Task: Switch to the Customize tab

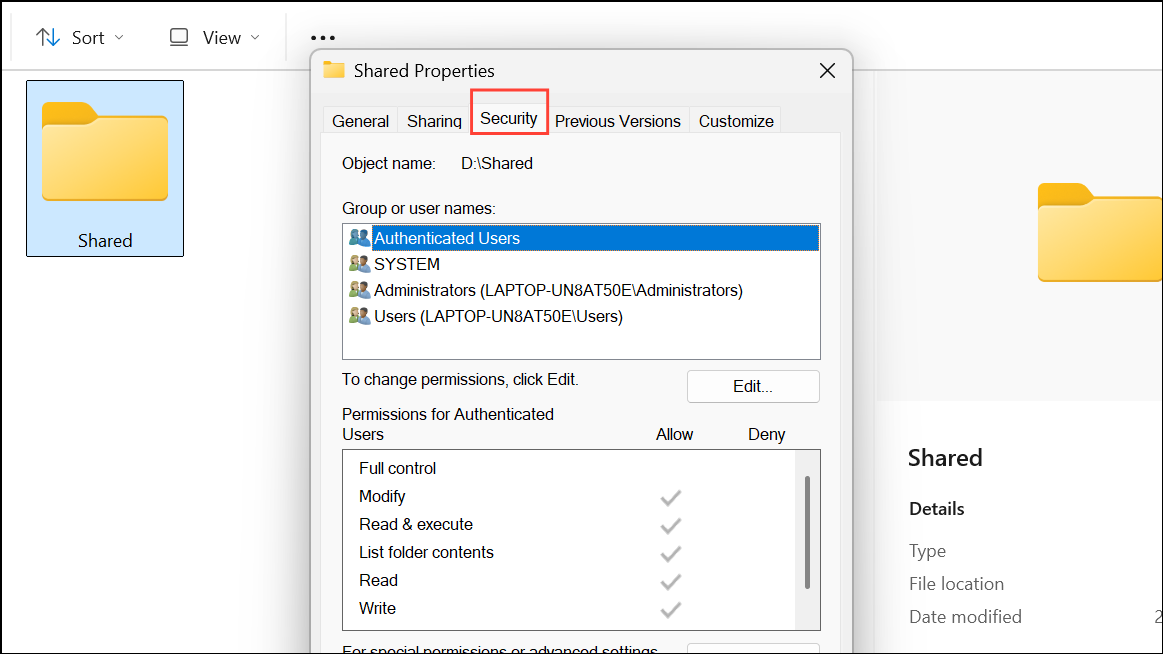Action: pyautogui.click(x=735, y=120)
